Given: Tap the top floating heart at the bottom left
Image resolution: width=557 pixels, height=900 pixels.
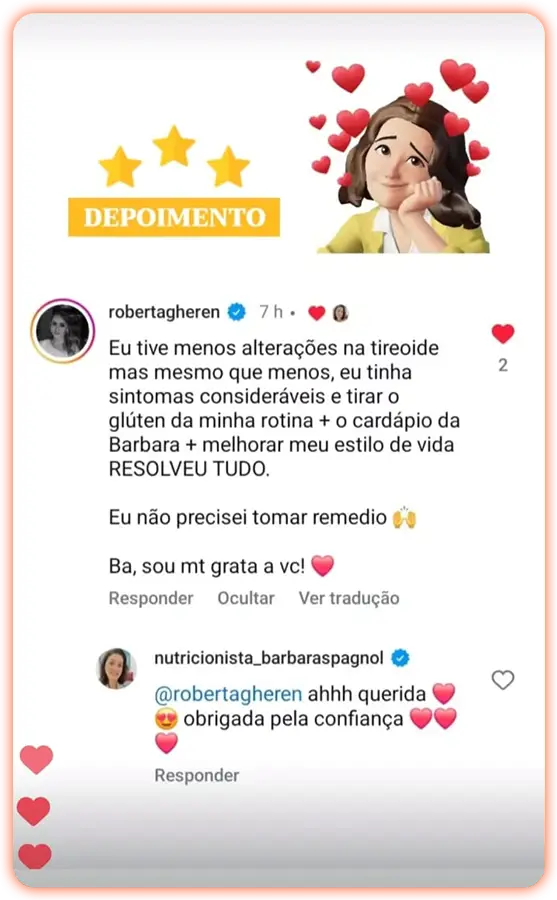Looking at the screenshot, I should (x=36, y=759).
